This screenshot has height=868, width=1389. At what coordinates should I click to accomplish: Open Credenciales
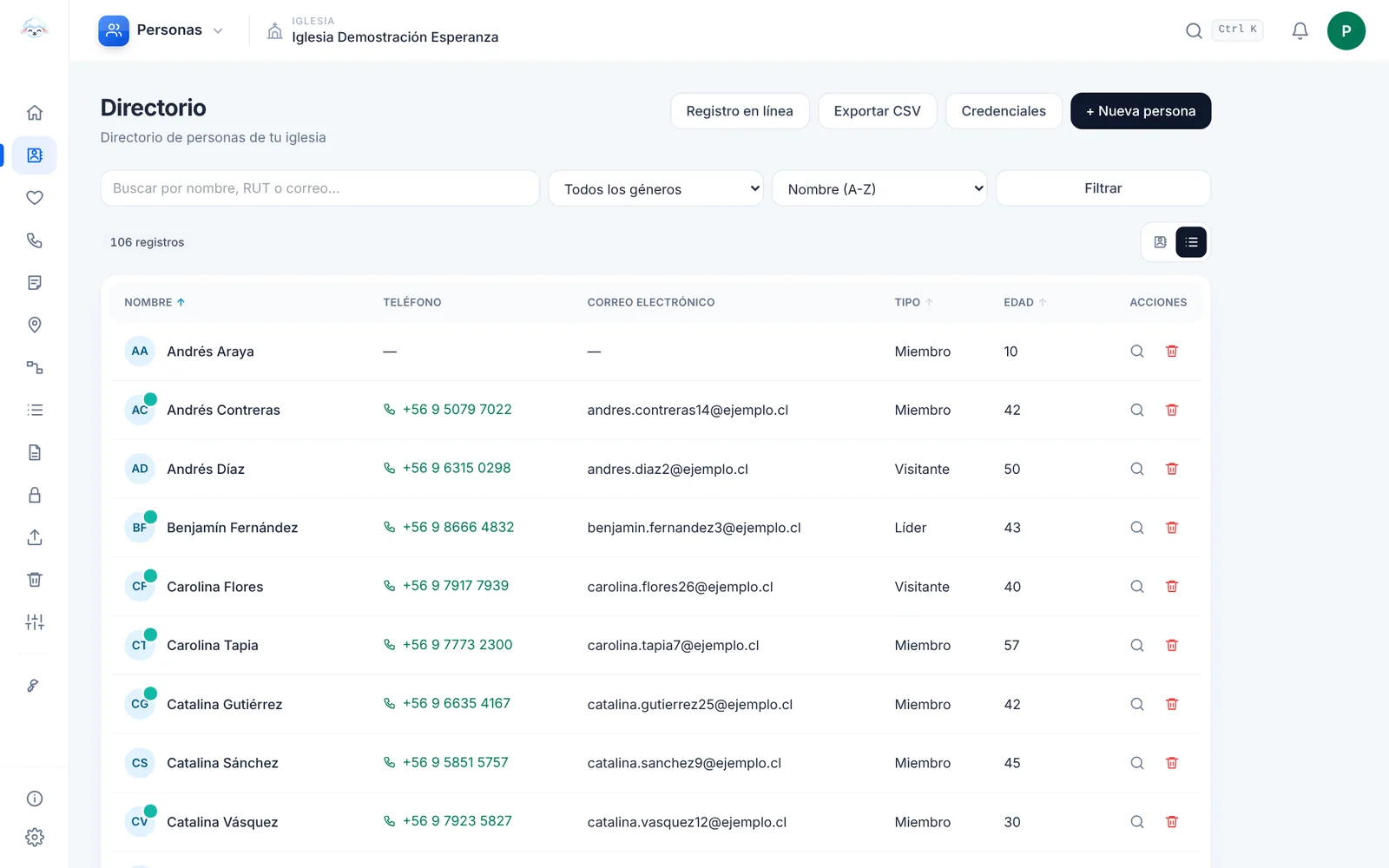tap(1004, 111)
